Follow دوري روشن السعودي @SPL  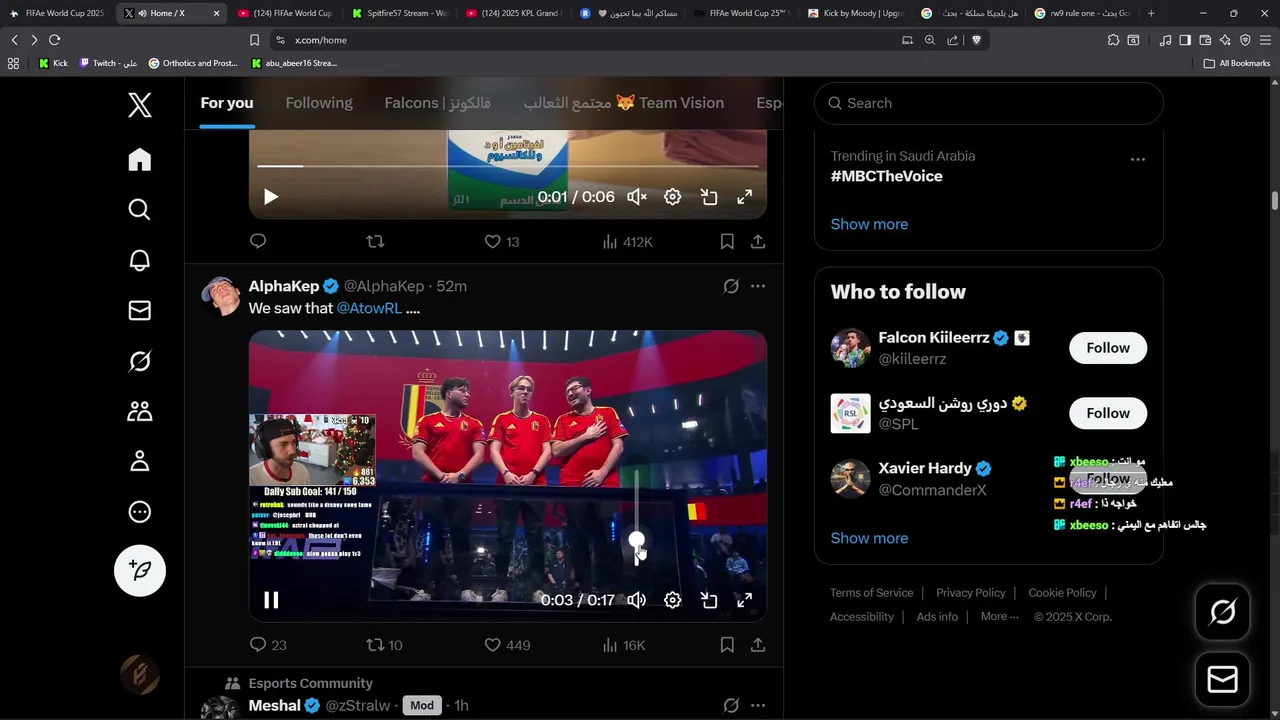pyautogui.click(x=1108, y=413)
